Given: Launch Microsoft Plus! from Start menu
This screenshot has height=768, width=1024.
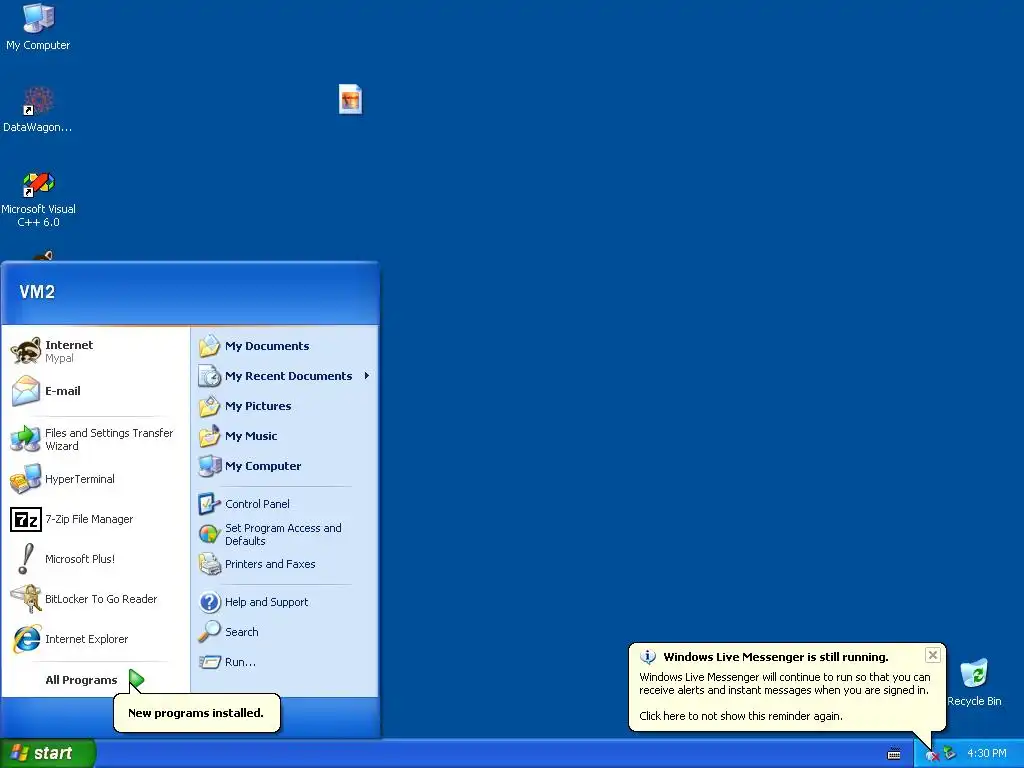Looking at the screenshot, I should click(x=95, y=559).
